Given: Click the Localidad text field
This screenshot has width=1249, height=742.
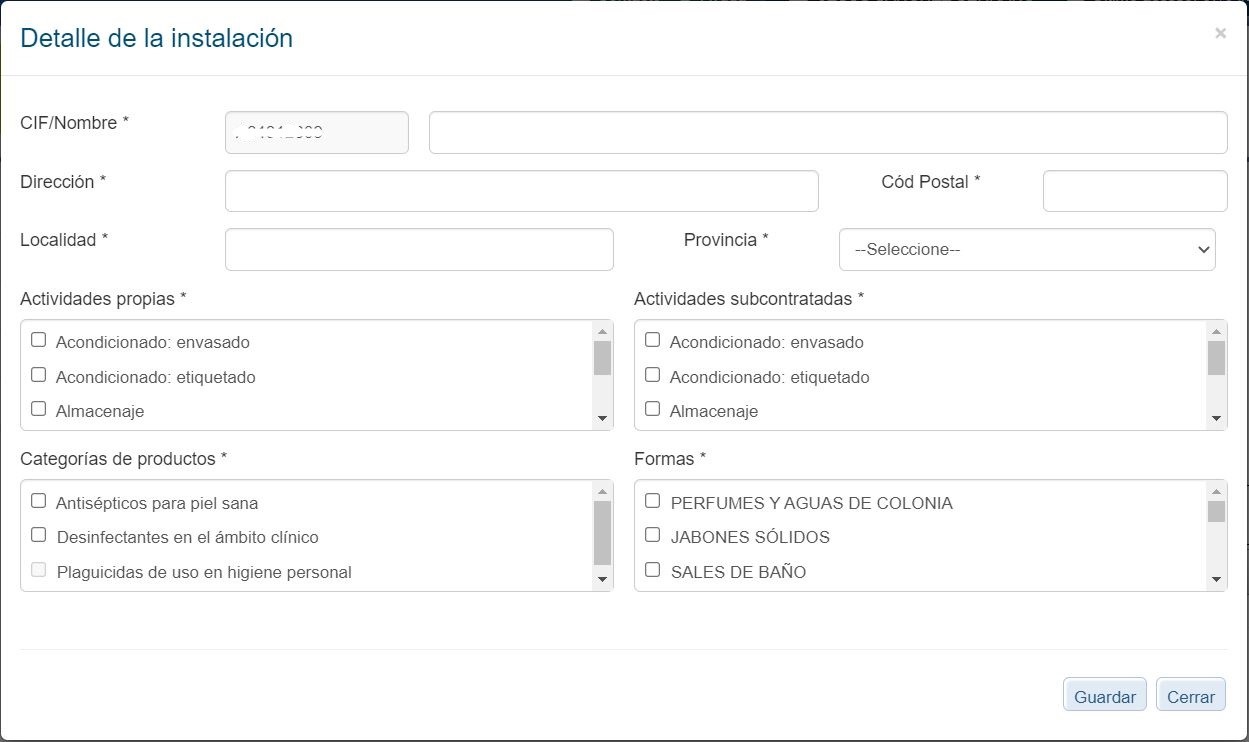Looking at the screenshot, I should tap(419, 250).
